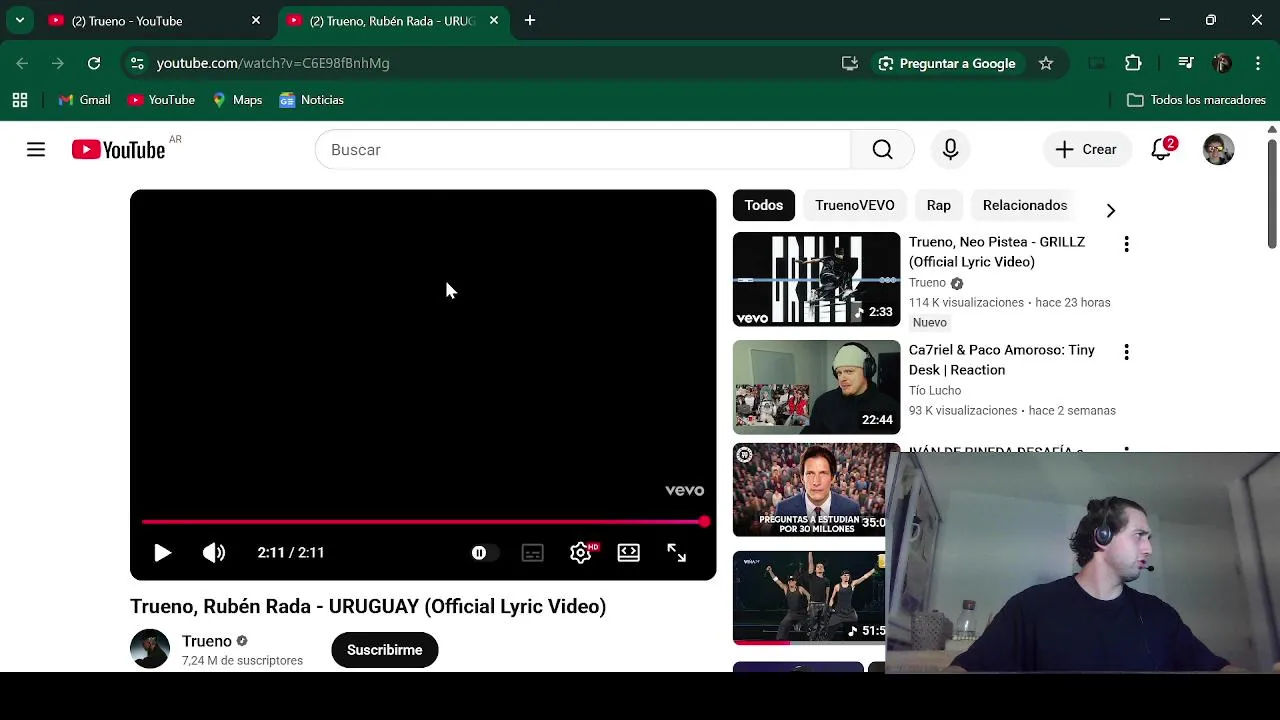Open GRILLZ lyric video thumbnail

coord(816,279)
